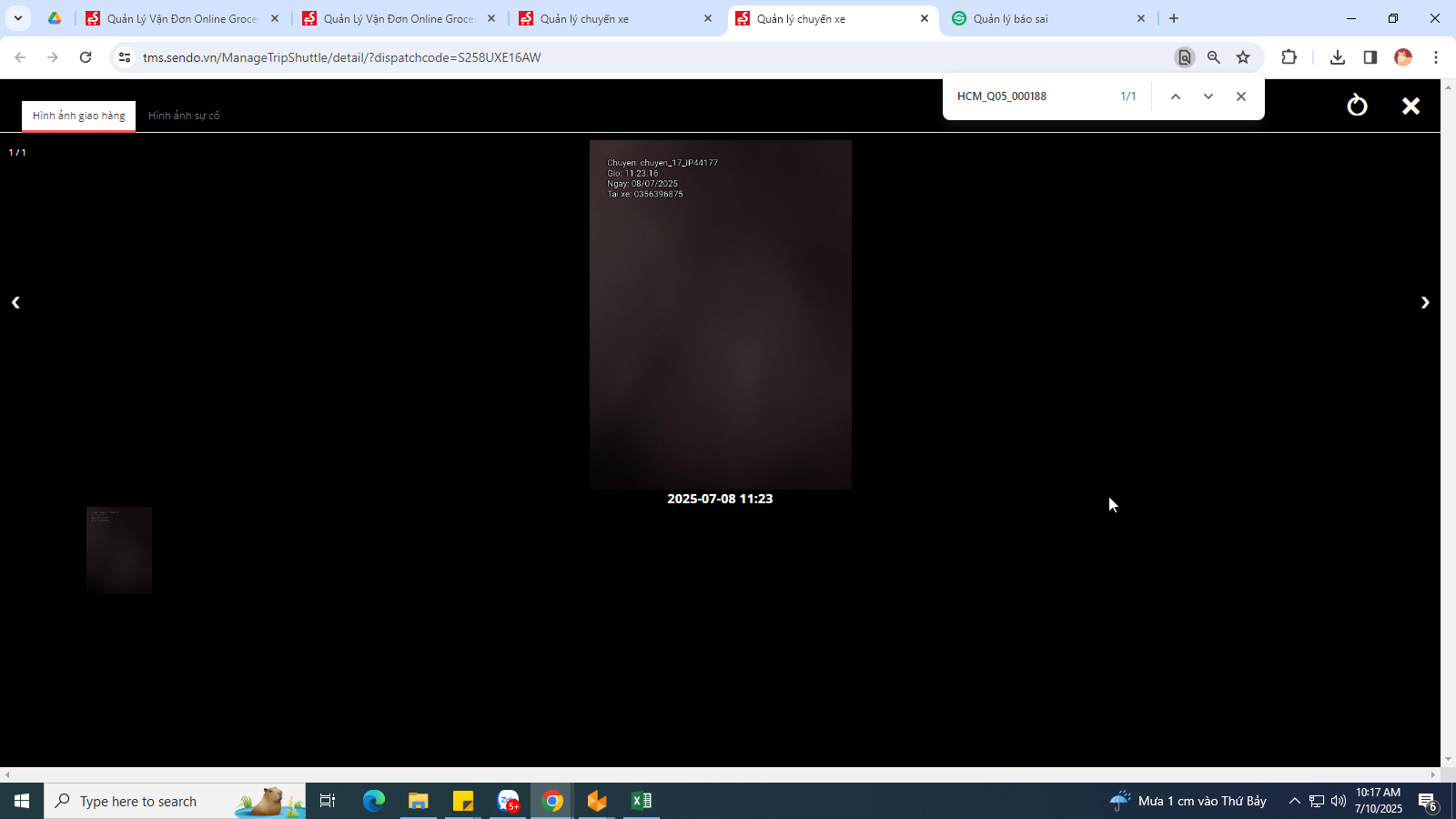This screenshot has height=819, width=1456.
Task: Click the find box containing HCM_Q05_000188
Action: 1030,96
